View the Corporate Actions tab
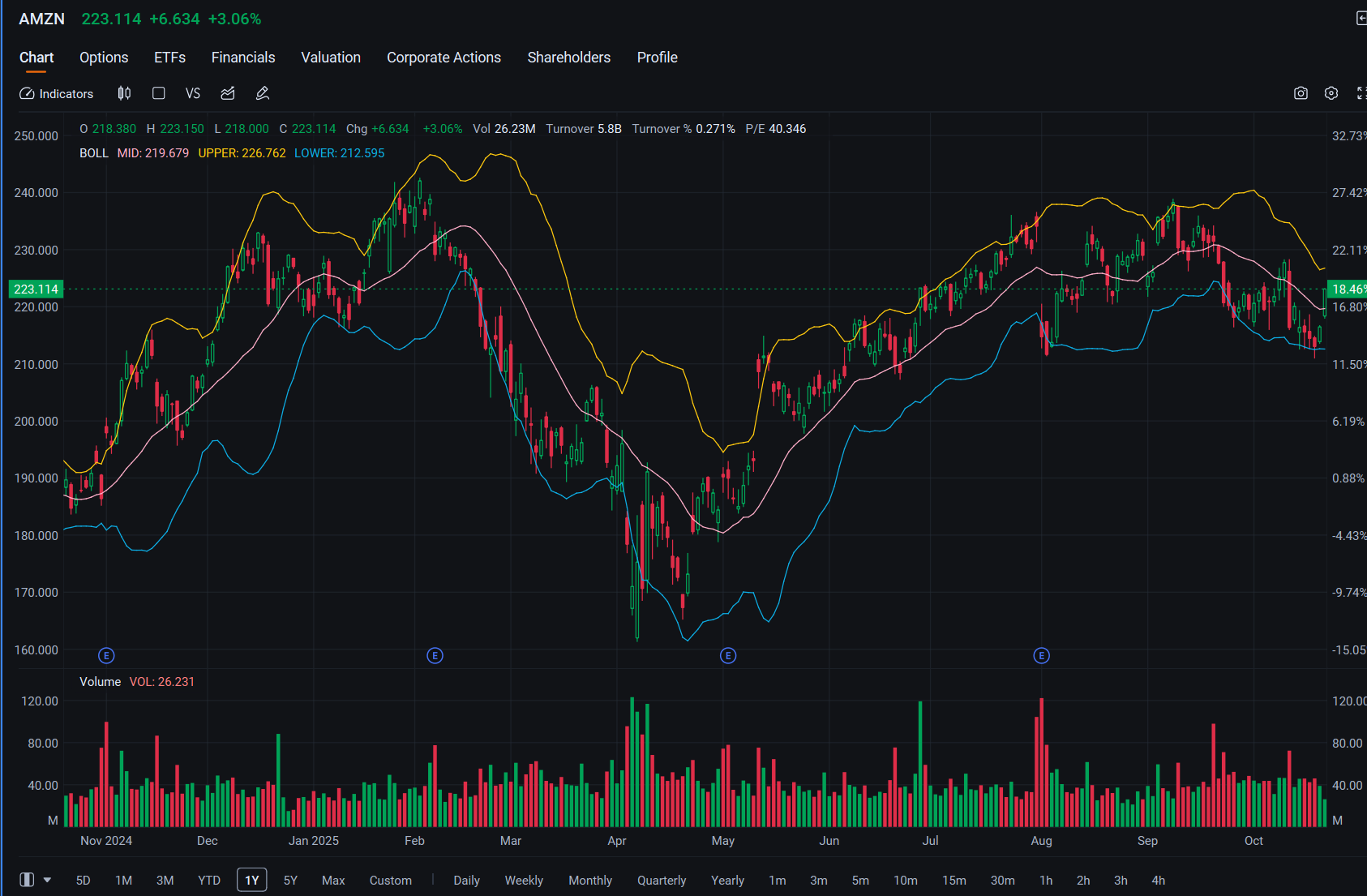This screenshot has width=1367, height=896. click(x=444, y=58)
